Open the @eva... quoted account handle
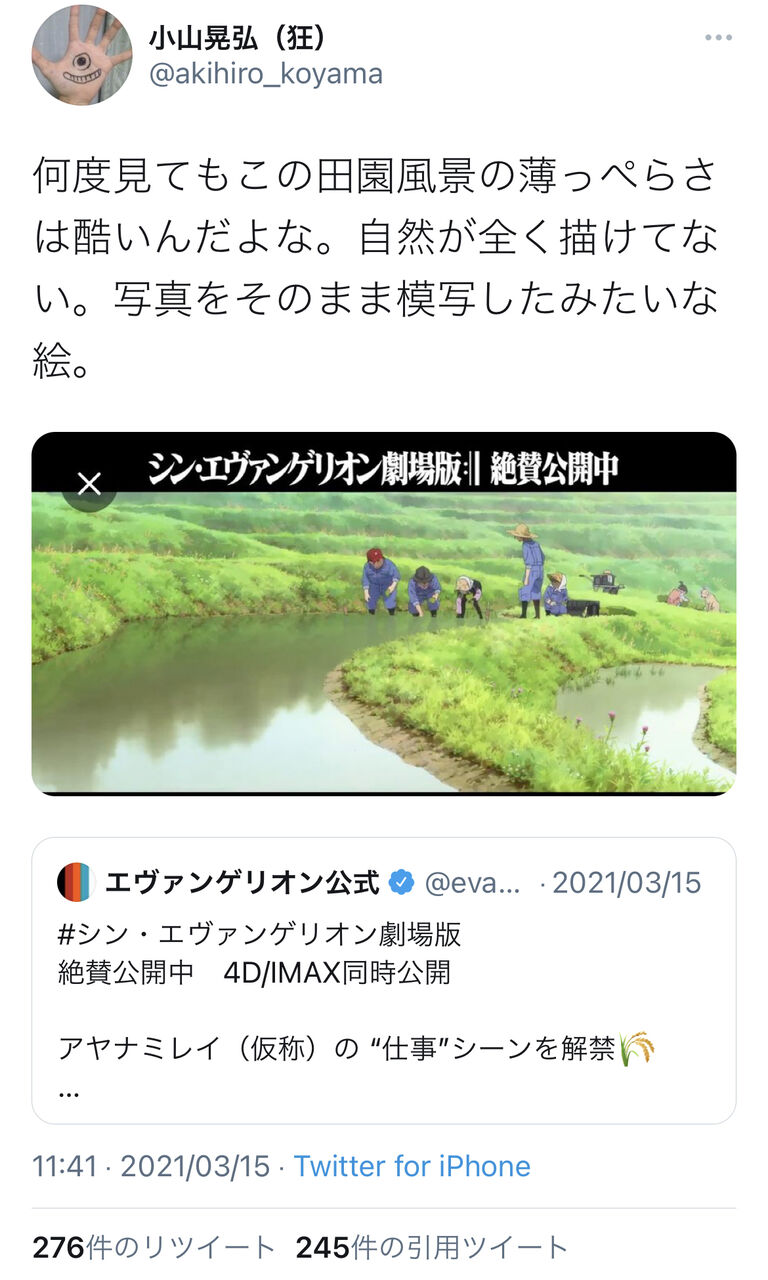 point(473,883)
